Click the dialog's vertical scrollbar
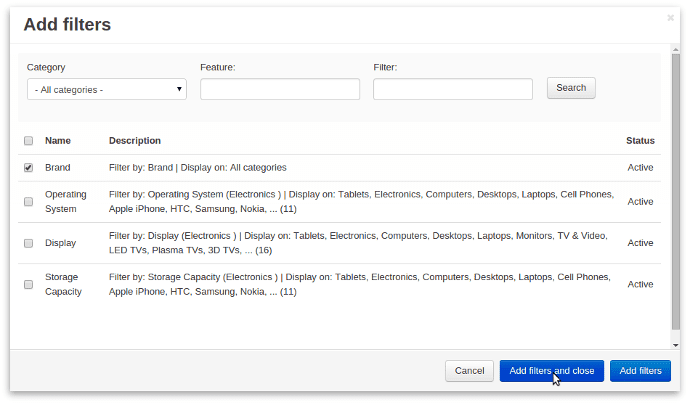690x405 pixels. [675, 200]
